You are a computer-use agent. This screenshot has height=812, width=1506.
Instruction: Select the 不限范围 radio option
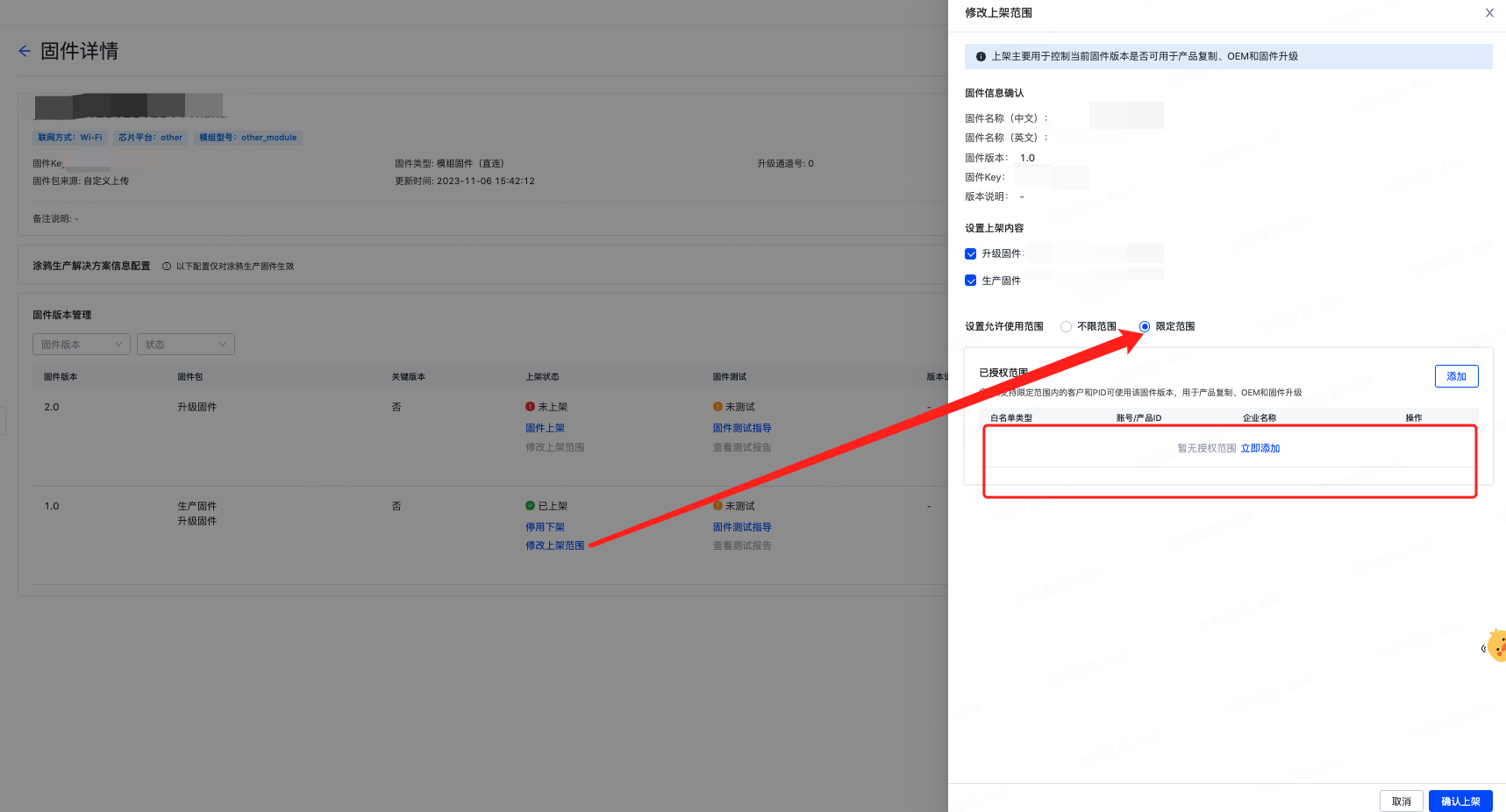click(x=1066, y=327)
